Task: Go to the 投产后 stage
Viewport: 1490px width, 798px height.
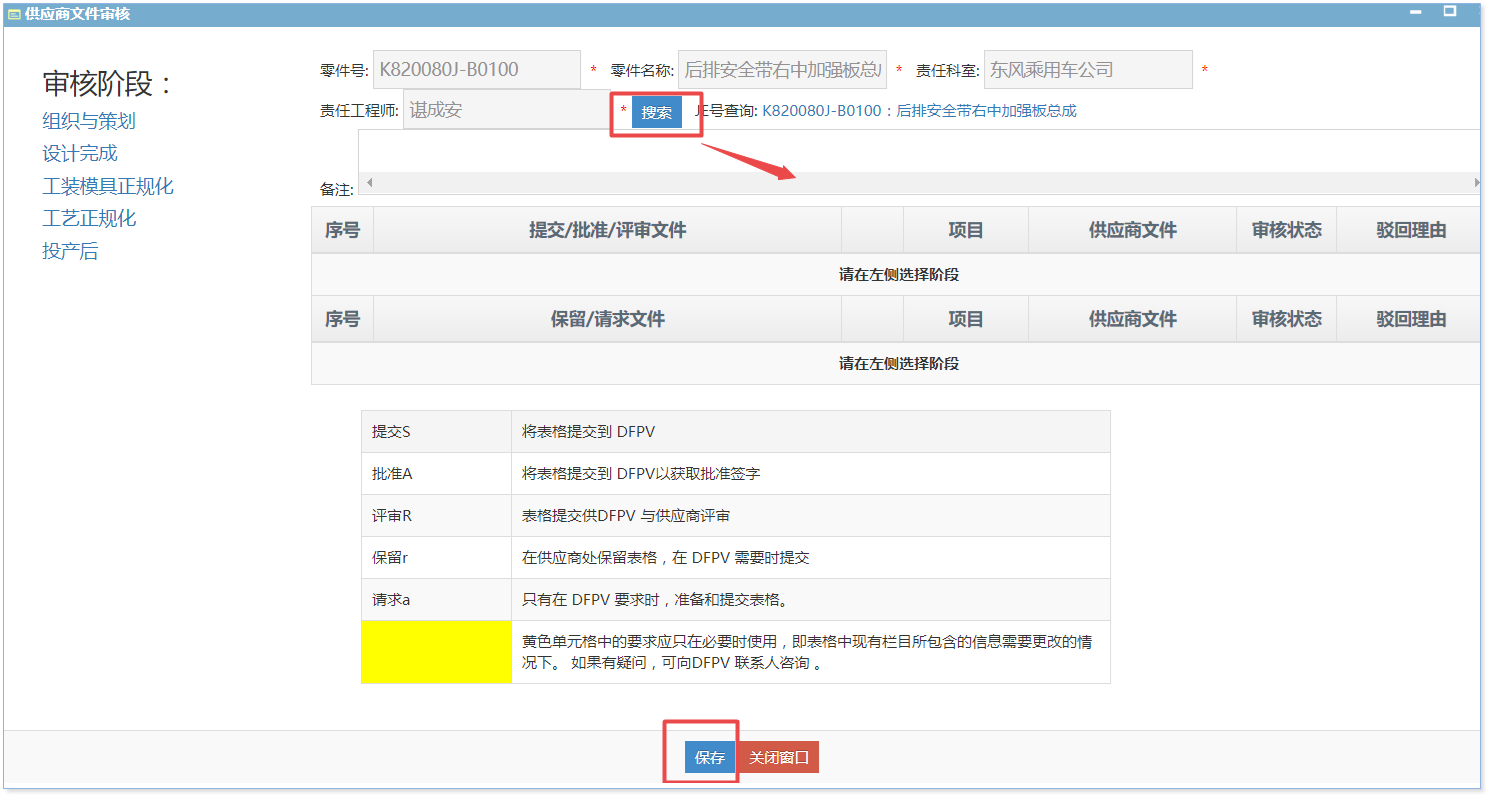Action: pos(70,251)
